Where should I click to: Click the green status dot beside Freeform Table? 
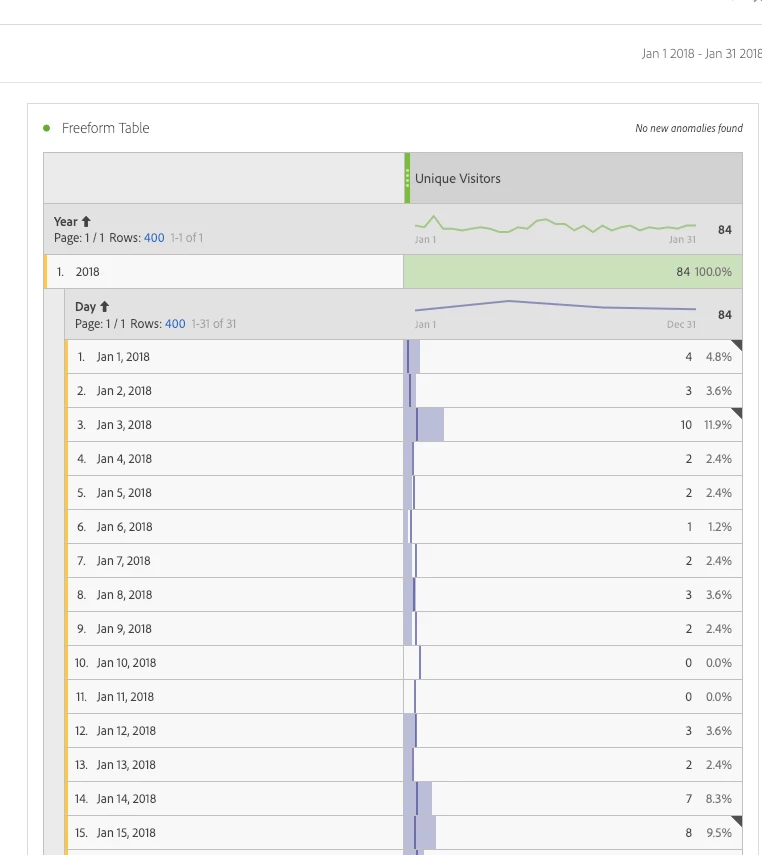[x=46, y=128]
